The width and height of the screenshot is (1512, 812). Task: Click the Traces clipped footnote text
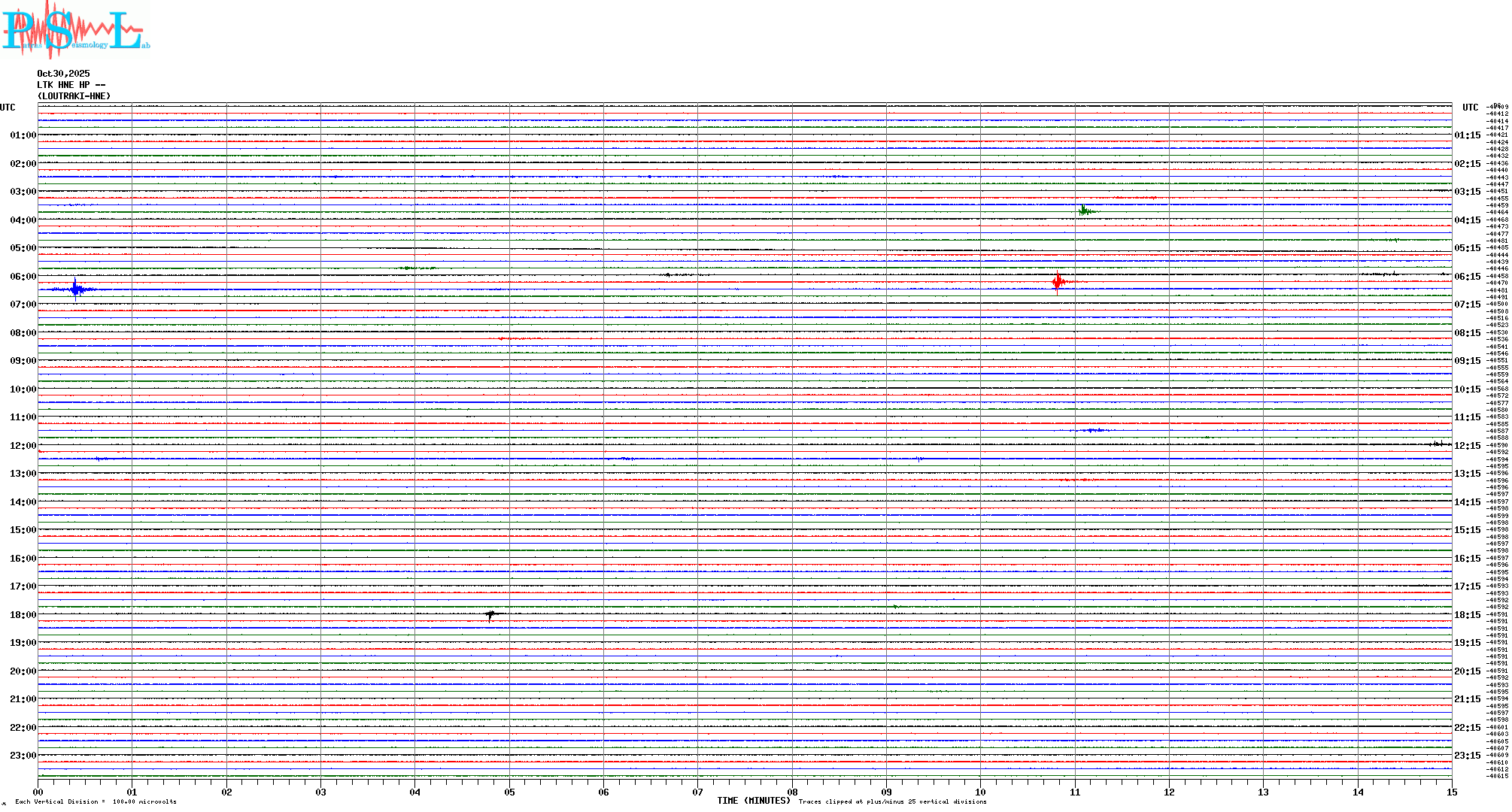(892, 801)
